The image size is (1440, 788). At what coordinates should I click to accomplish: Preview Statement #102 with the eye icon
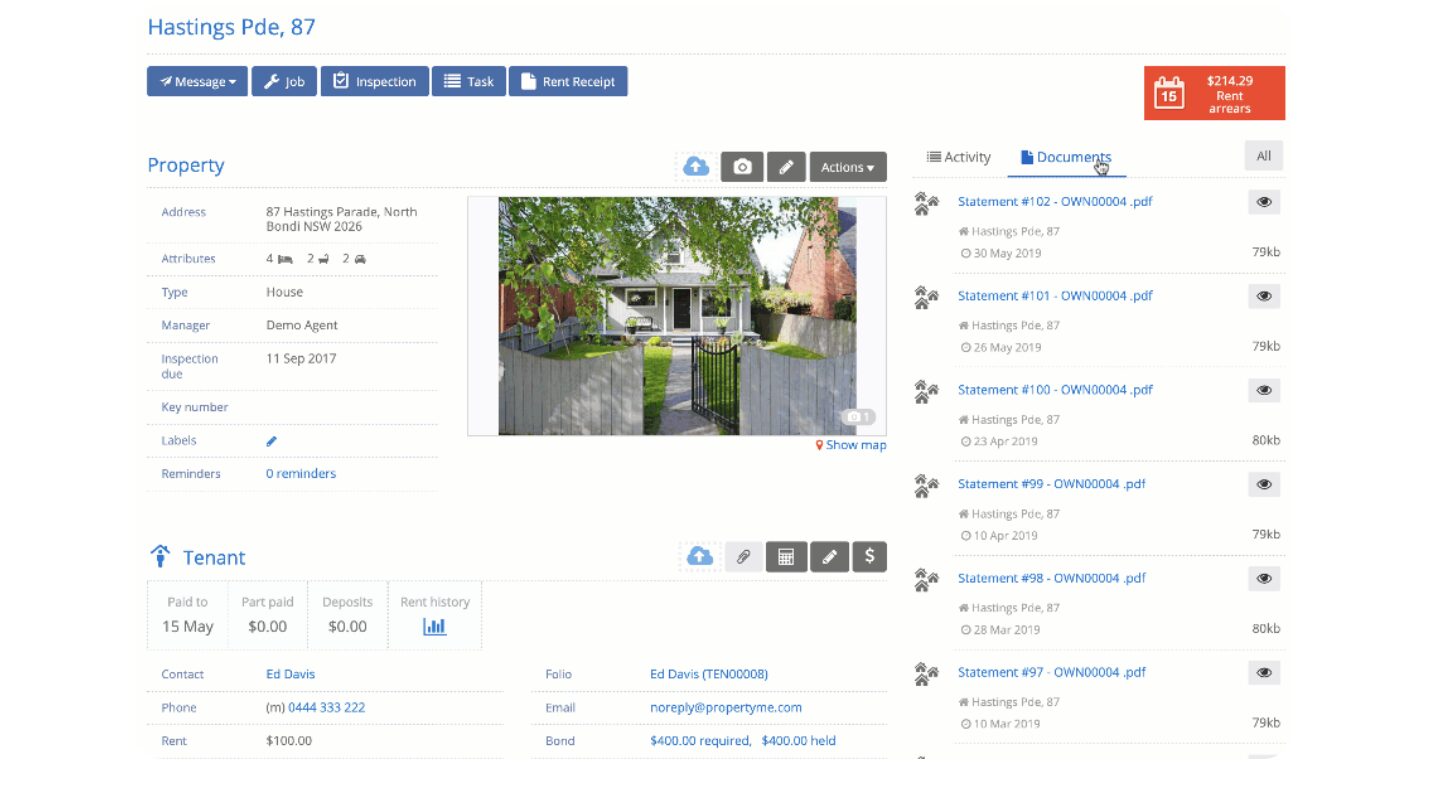tap(1264, 202)
